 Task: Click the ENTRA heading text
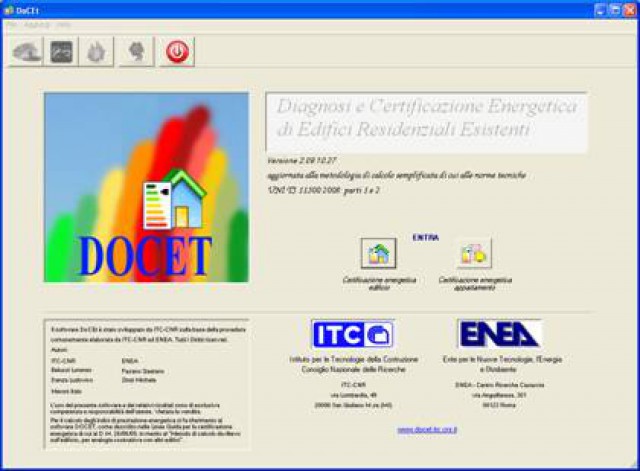pos(426,238)
